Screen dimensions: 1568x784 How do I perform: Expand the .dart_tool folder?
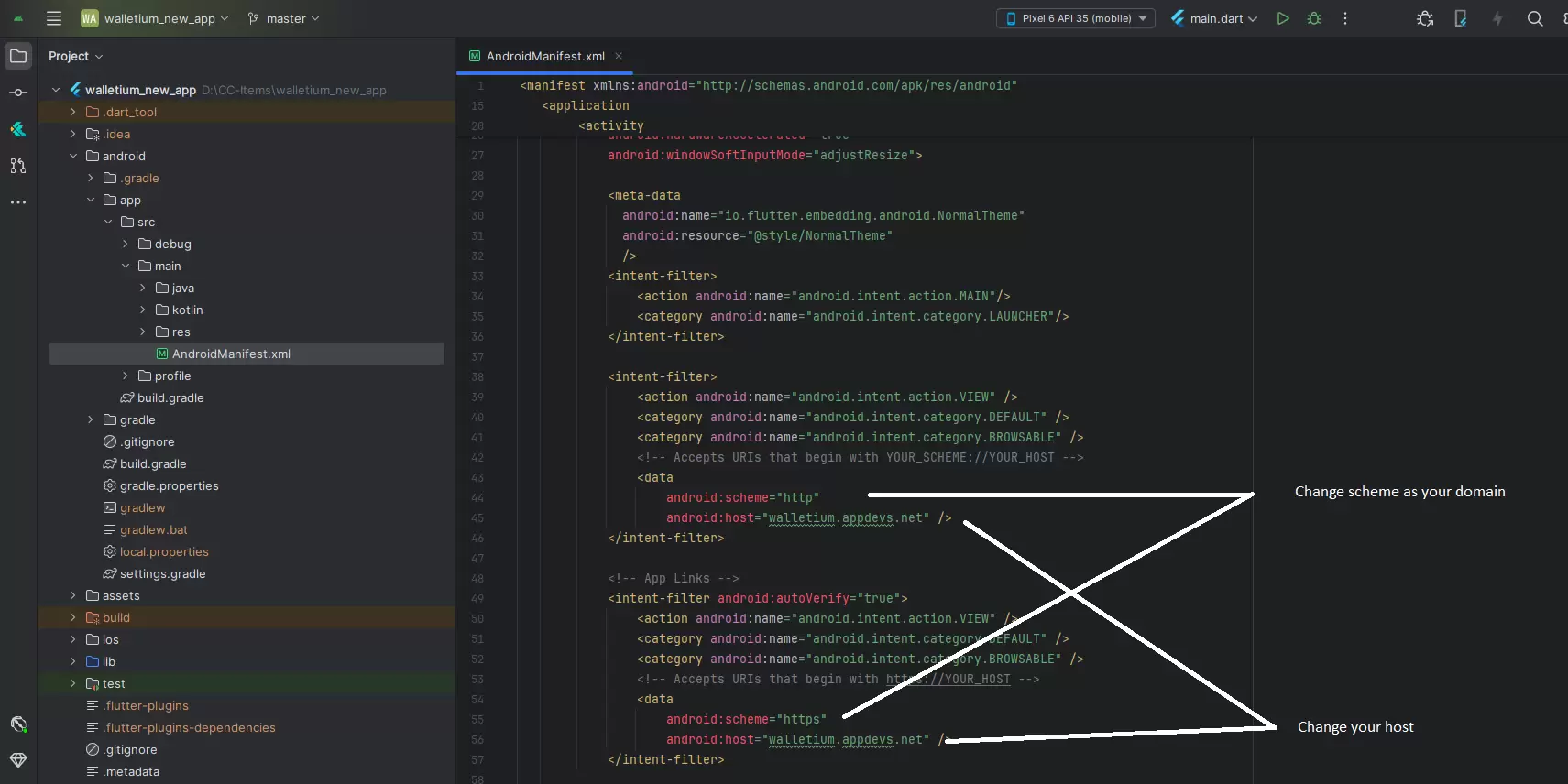[x=73, y=112]
